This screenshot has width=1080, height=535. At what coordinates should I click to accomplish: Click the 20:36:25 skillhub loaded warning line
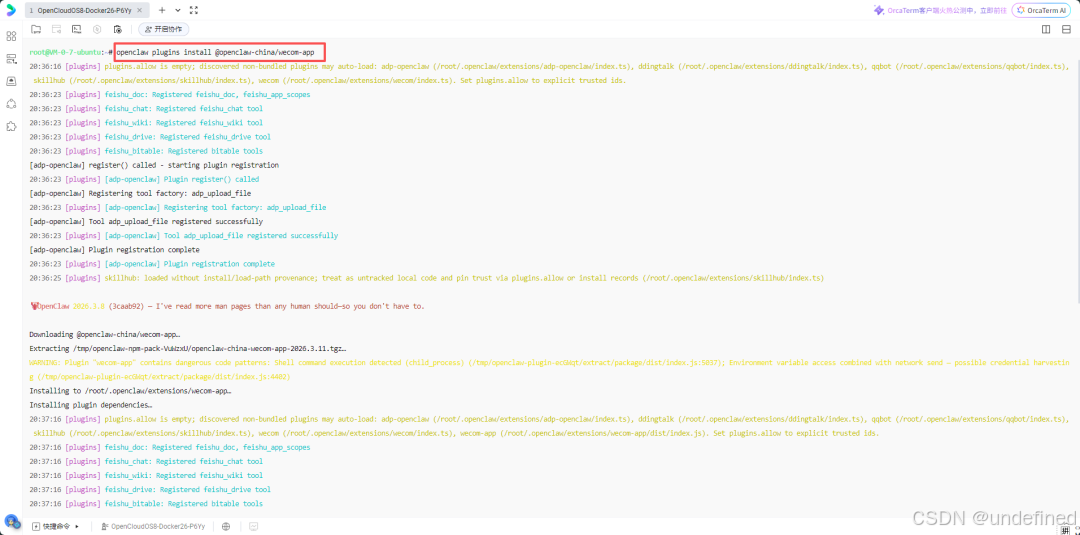(426, 278)
